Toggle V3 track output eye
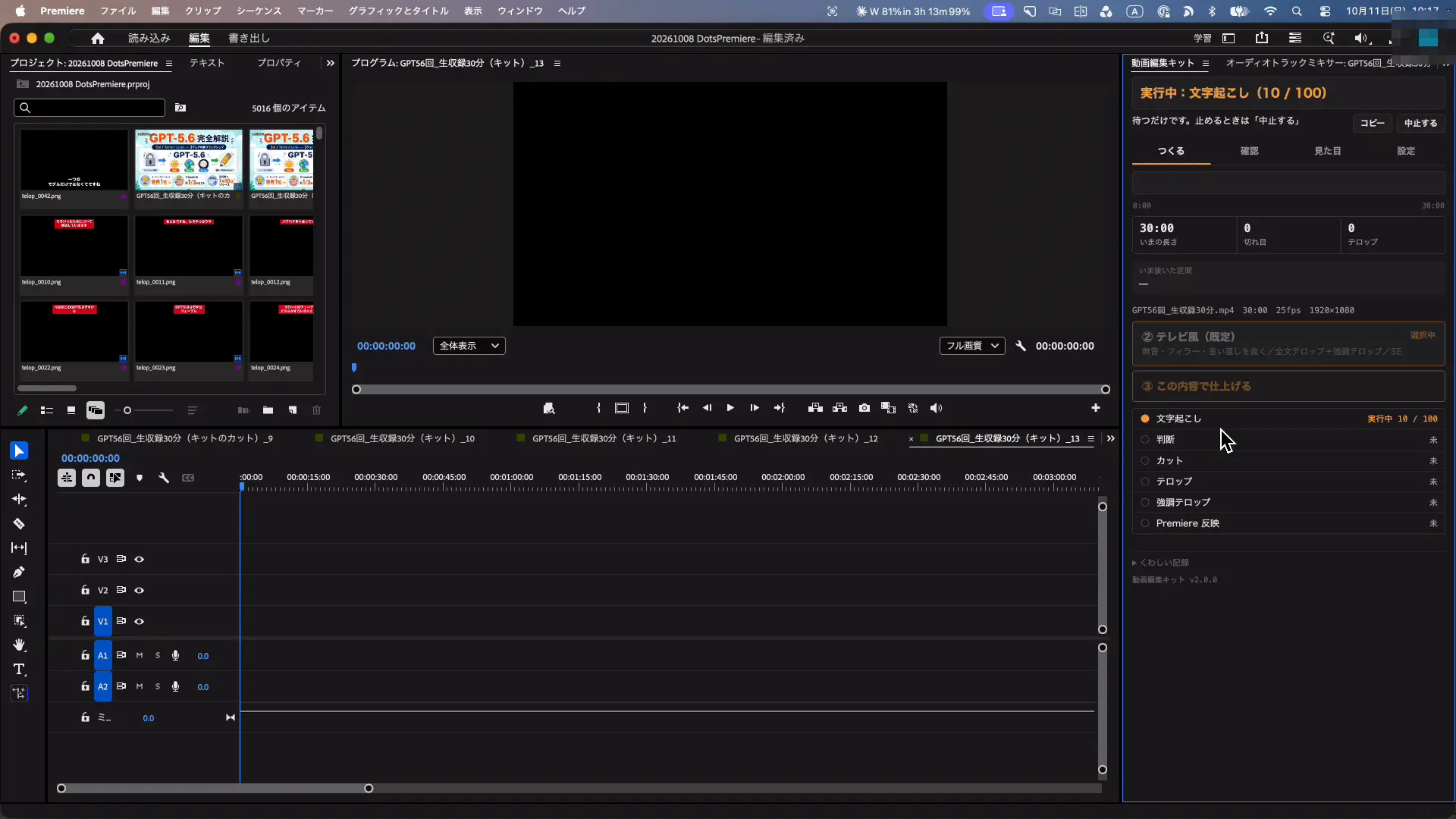1456x819 pixels. [x=140, y=560]
